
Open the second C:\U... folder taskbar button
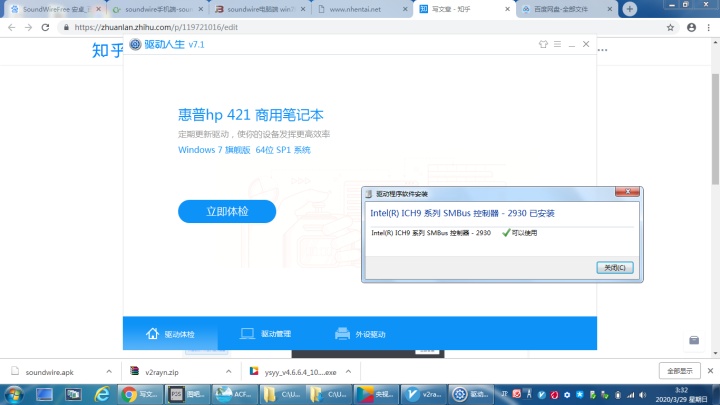[x=329, y=394]
